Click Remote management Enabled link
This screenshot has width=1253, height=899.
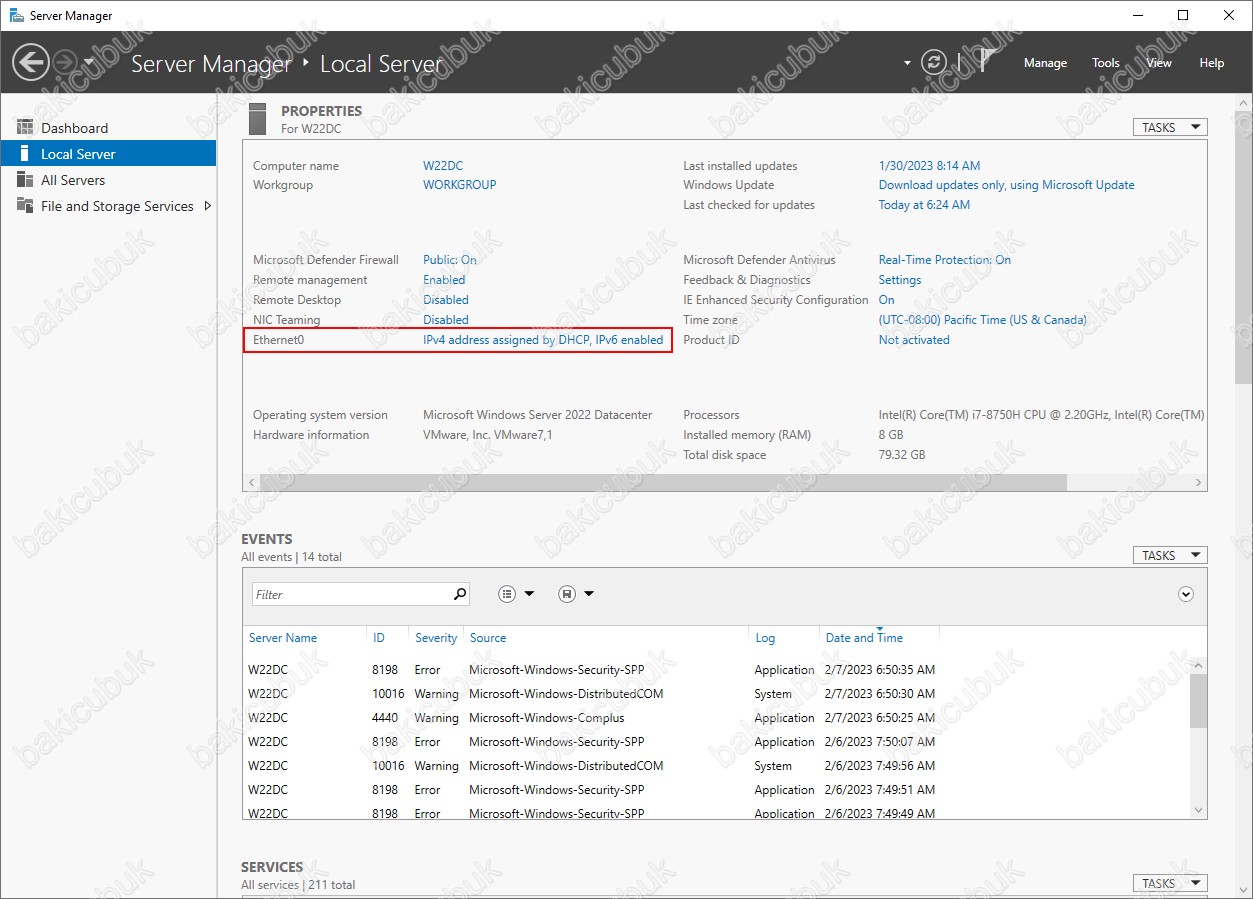coord(444,280)
